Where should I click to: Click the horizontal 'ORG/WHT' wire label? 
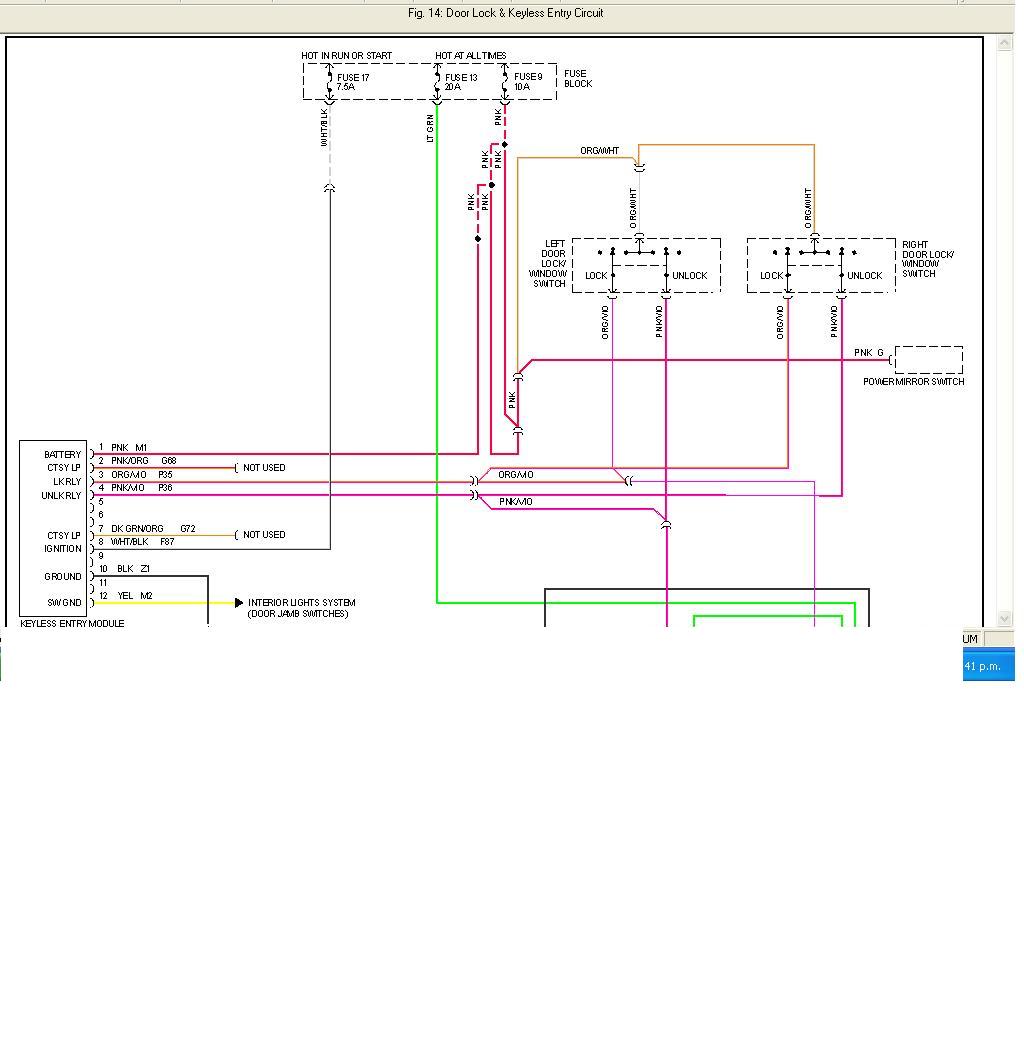599,150
